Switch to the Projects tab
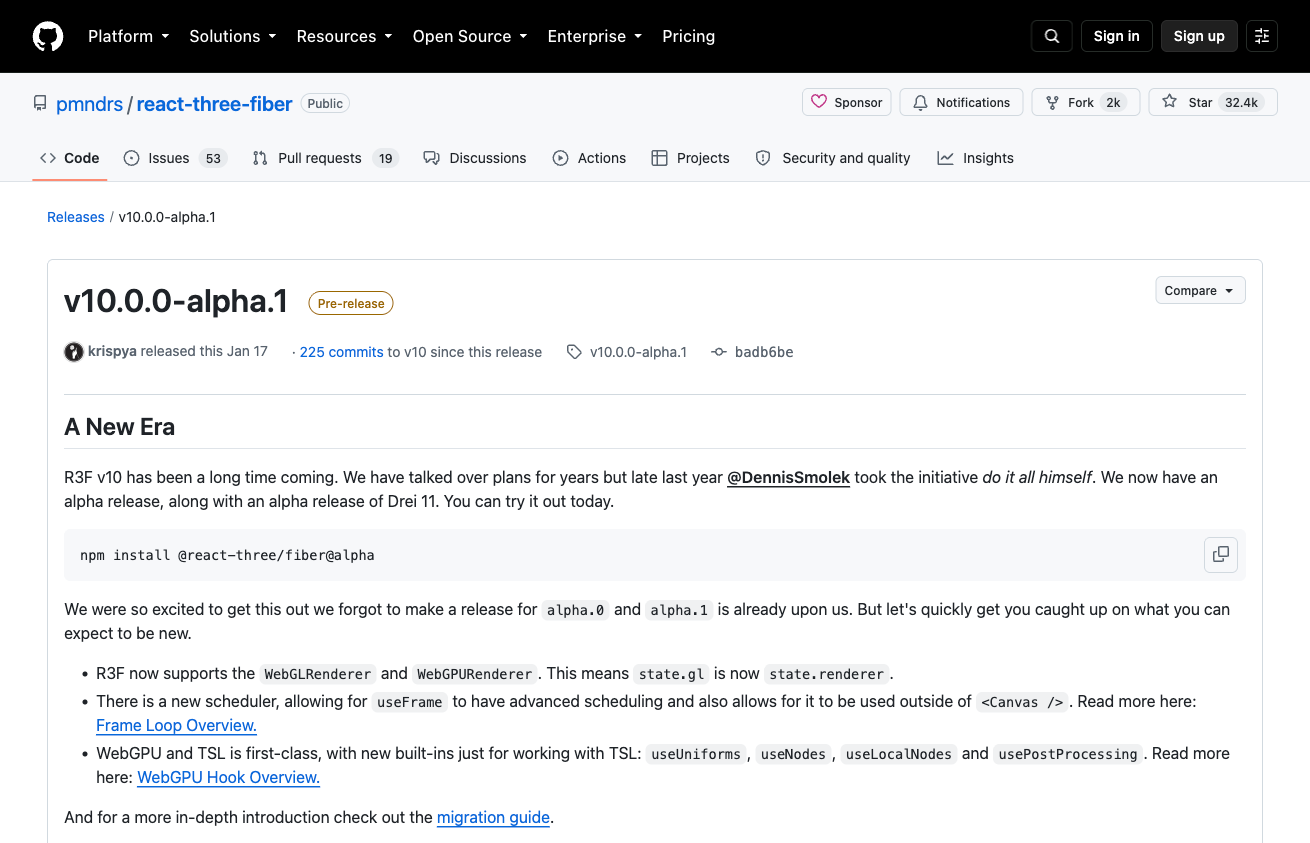 [x=690, y=158]
